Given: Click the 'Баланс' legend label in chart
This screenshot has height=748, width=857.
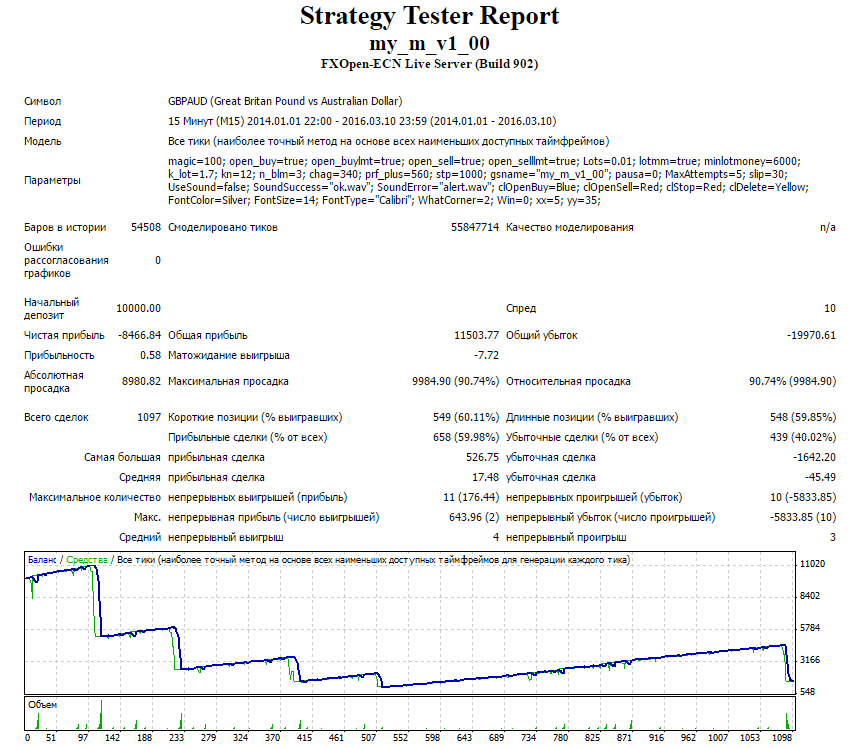Looking at the screenshot, I should (x=42, y=560).
